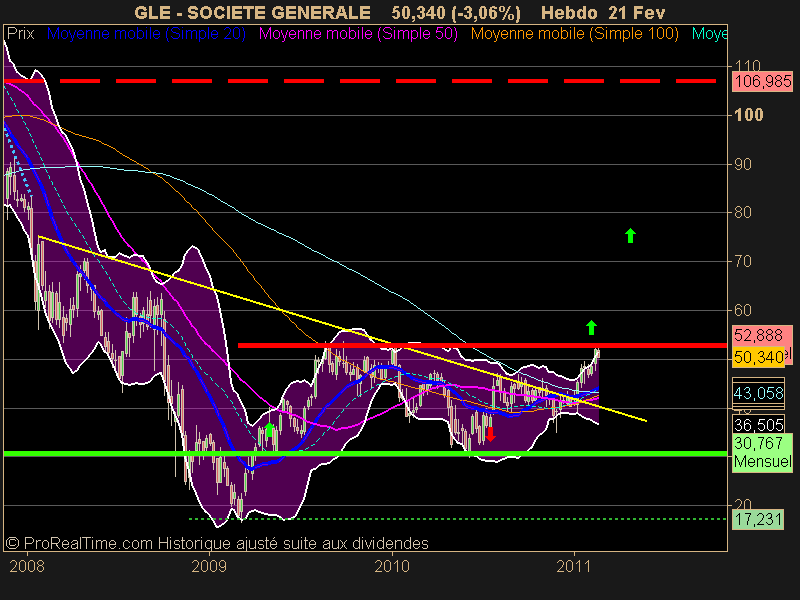
Task: Click the 80 price axis label
Action: [x=743, y=212]
